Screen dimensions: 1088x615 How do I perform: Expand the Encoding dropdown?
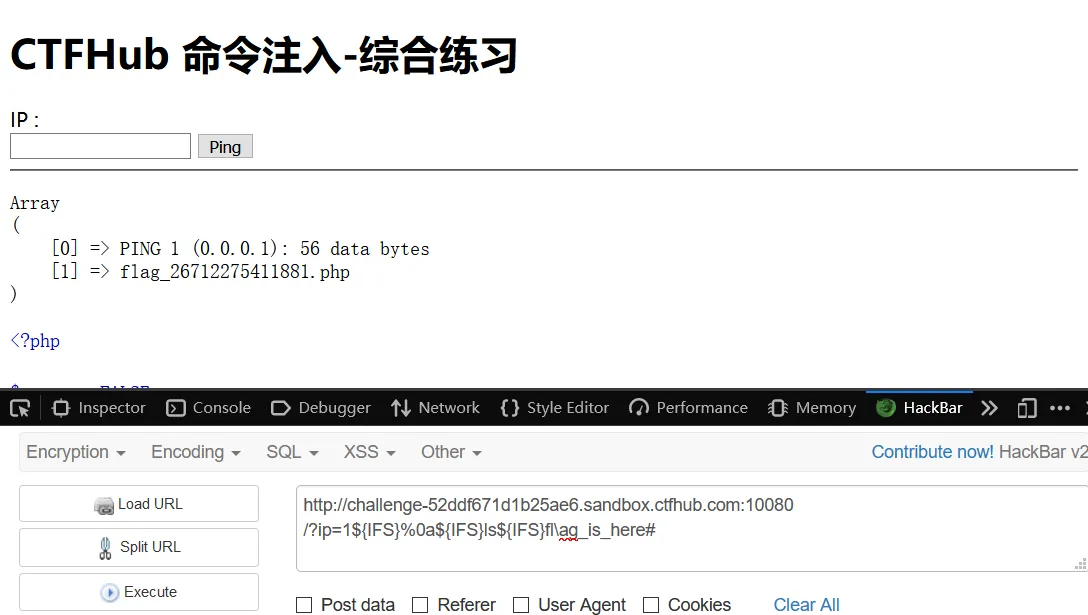pyautogui.click(x=196, y=452)
